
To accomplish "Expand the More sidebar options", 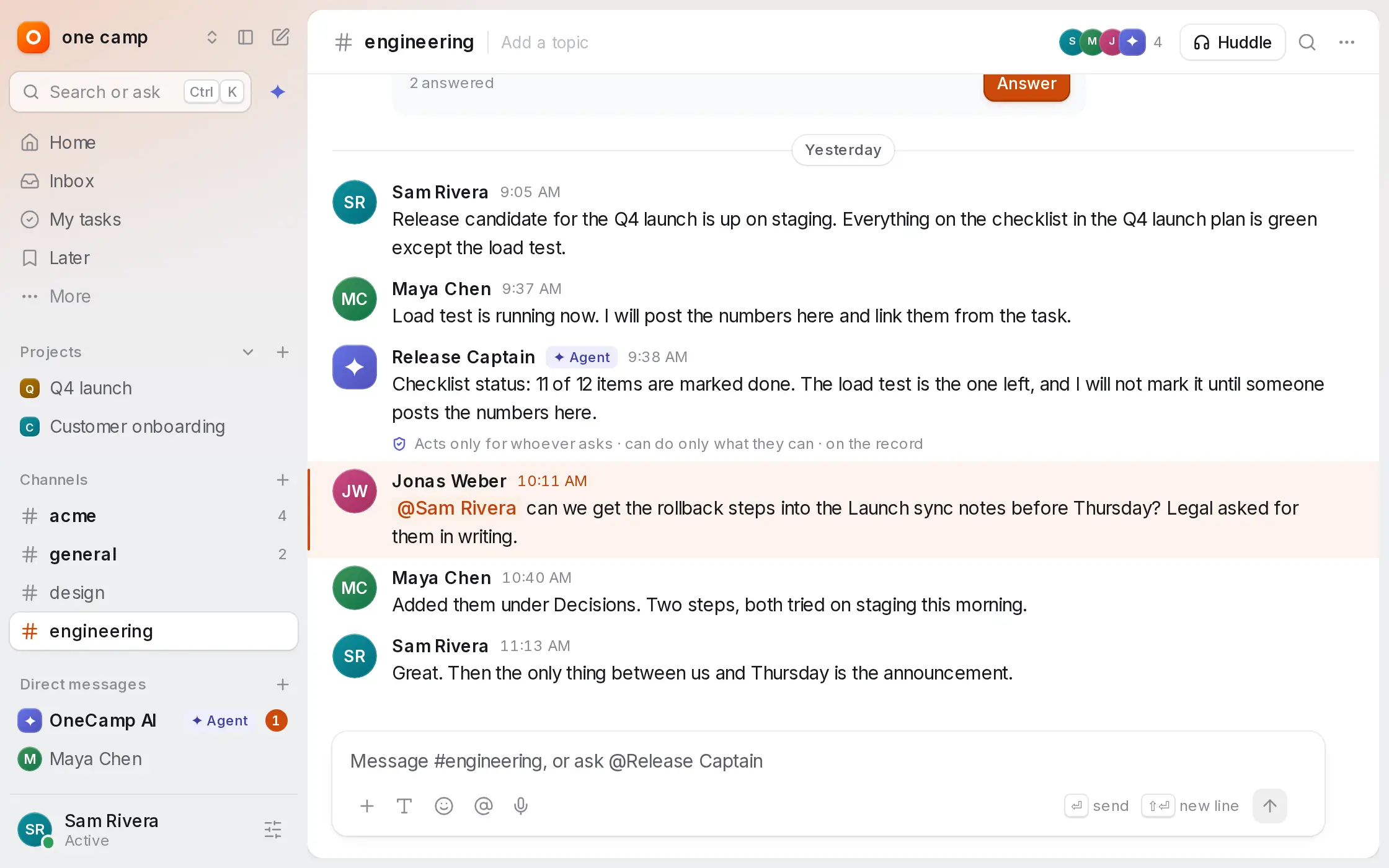I will click(x=154, y=296).
